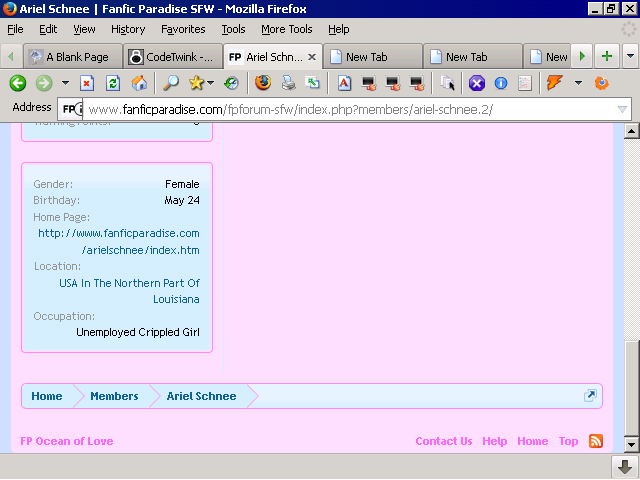640x480 pixels.
Task: Open the History menu
Action: [128, 29]
